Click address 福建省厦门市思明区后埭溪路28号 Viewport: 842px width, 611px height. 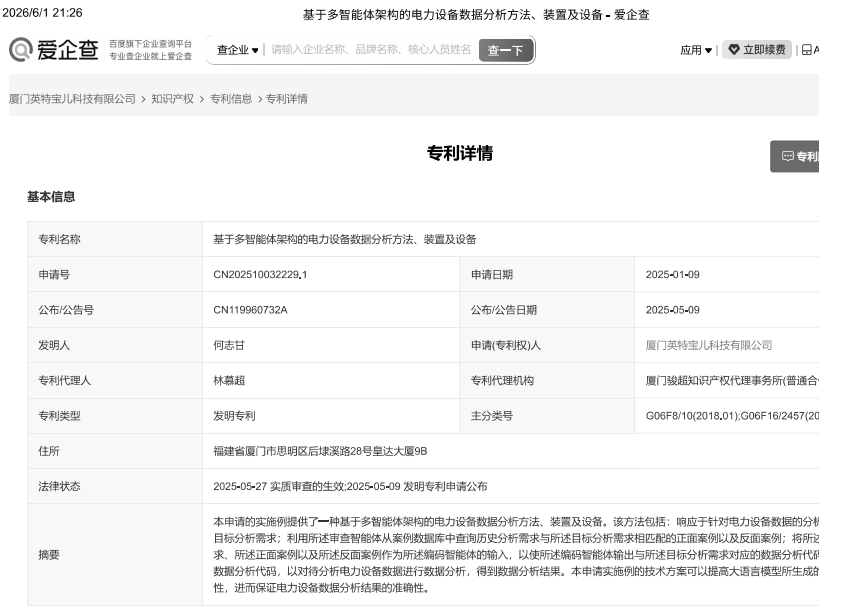click(x=293, y=451)
